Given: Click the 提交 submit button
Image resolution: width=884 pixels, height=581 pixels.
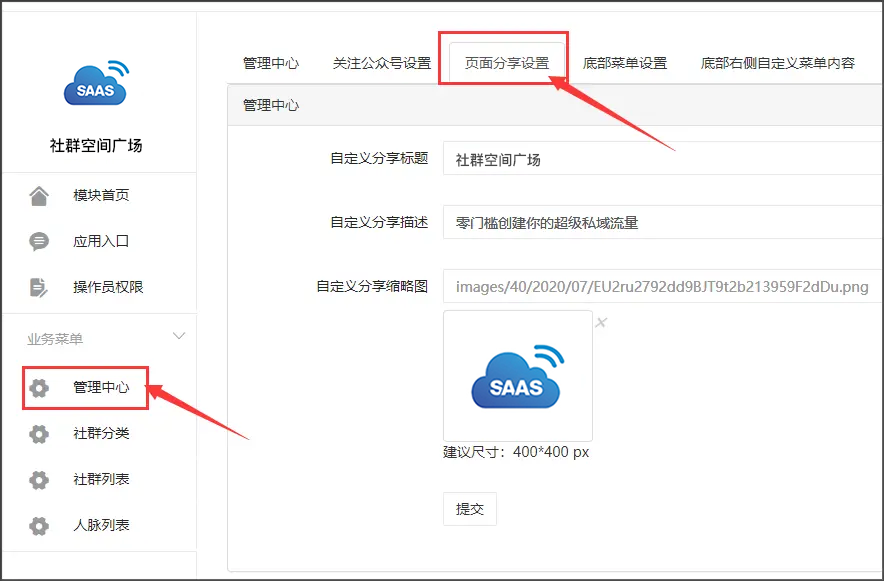Looking at the screenshot, I should (470, 509).
